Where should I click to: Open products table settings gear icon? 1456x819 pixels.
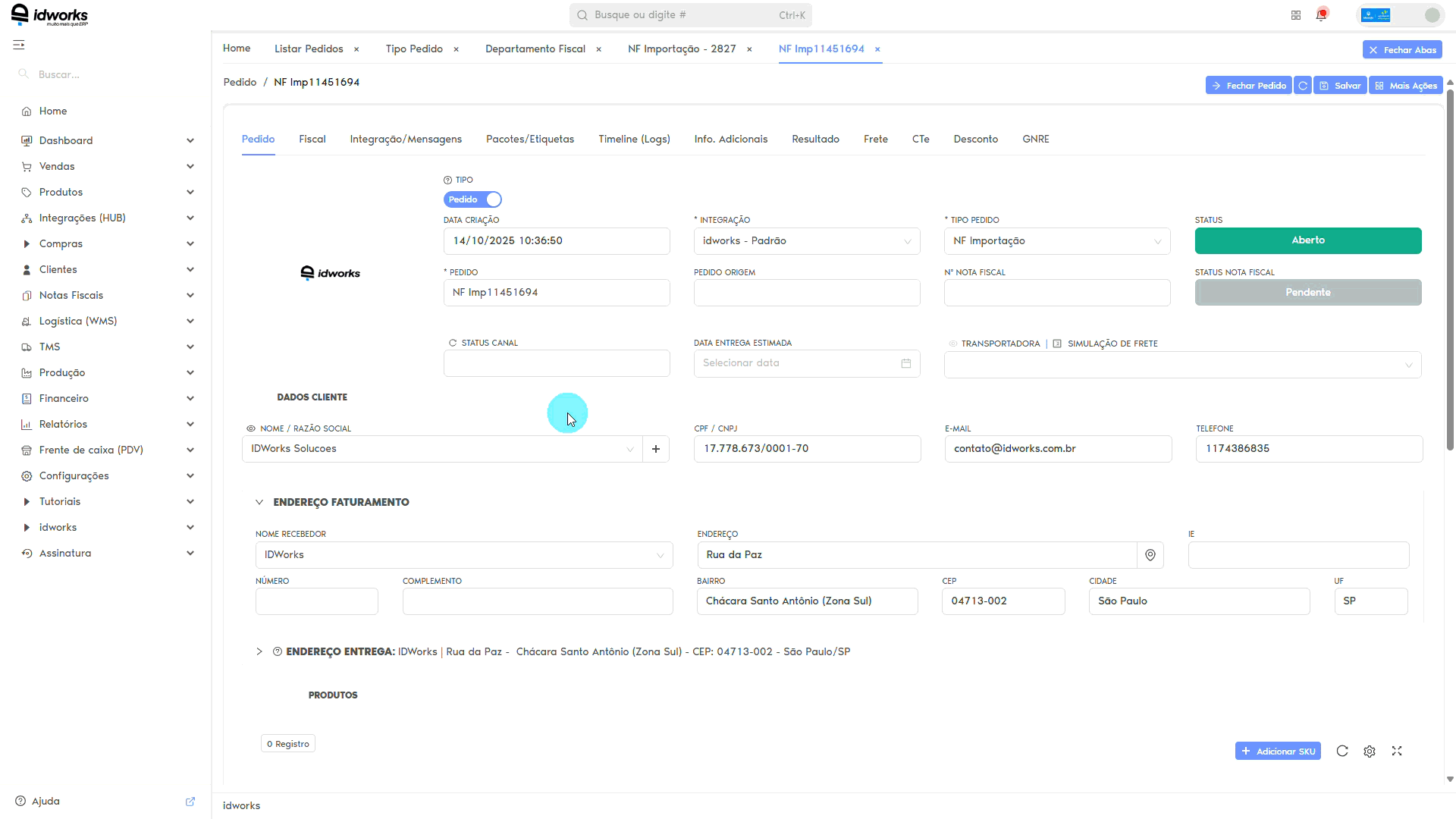(1370, 751)
